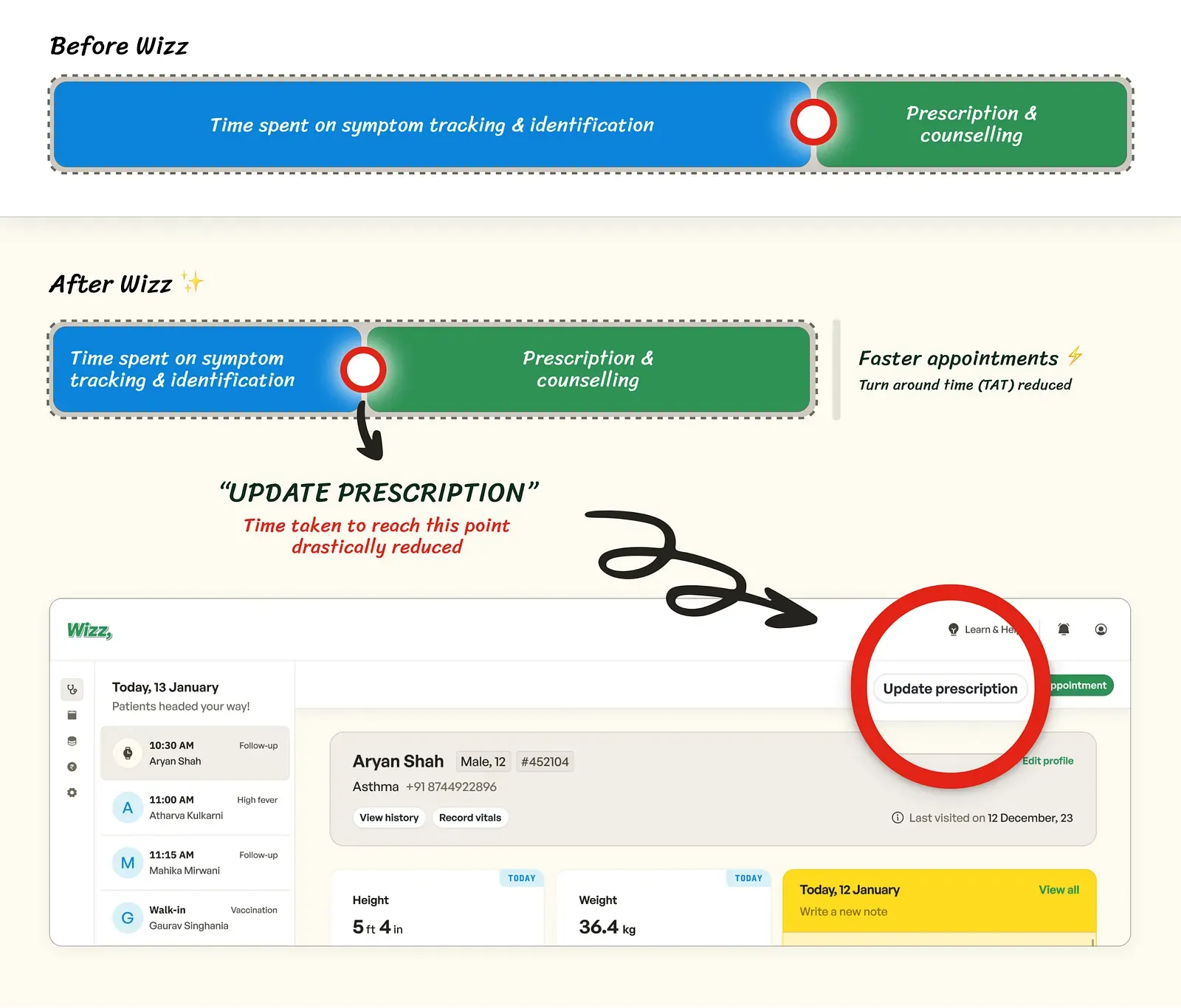This screenshot has height=1008, width=1181.
Task: Click the Before Wizz heading
Action: pyautogui.click(x=119, y=46)
